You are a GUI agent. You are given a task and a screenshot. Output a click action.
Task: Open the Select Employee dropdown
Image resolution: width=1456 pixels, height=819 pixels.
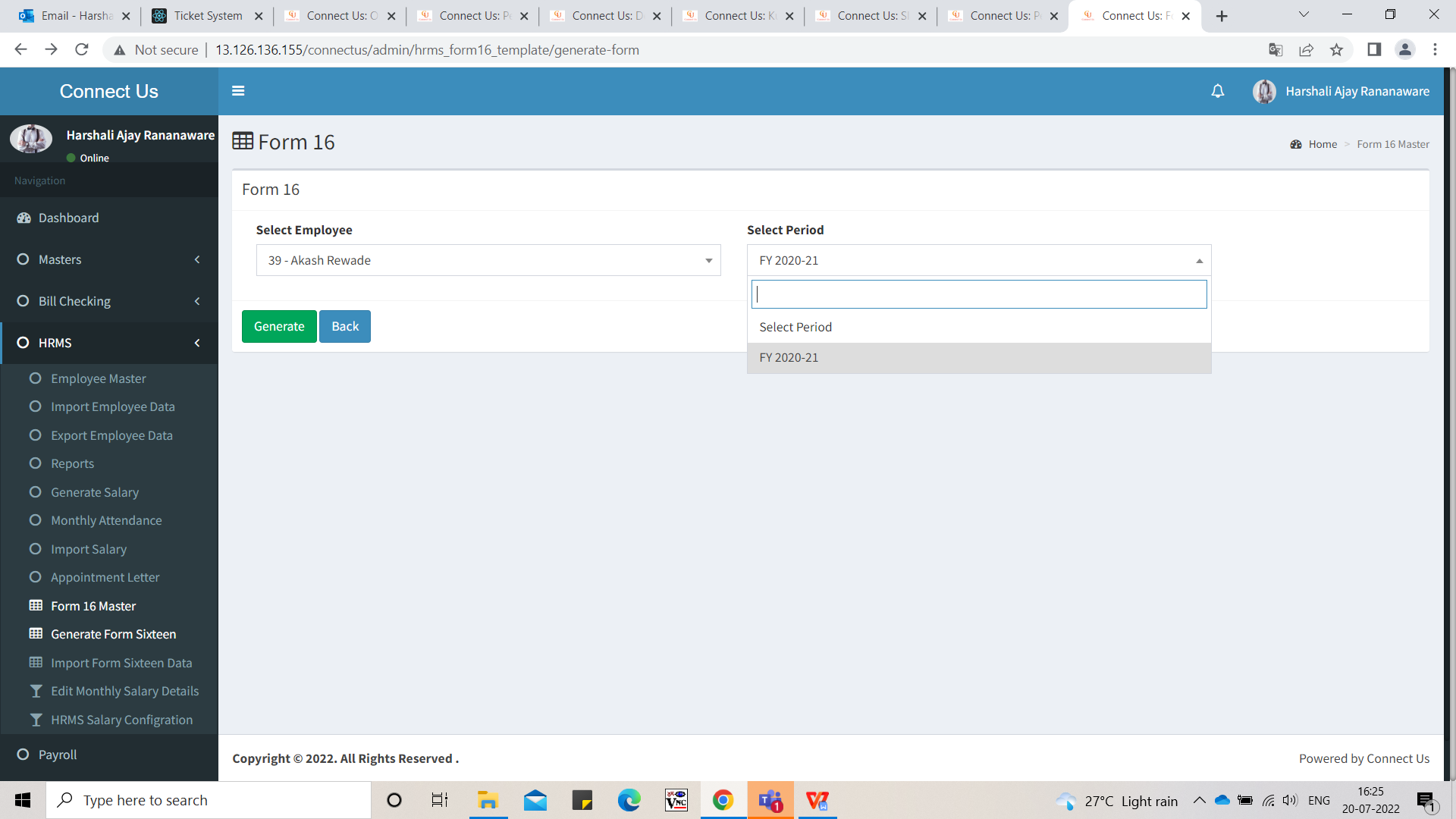click(488, 260)
